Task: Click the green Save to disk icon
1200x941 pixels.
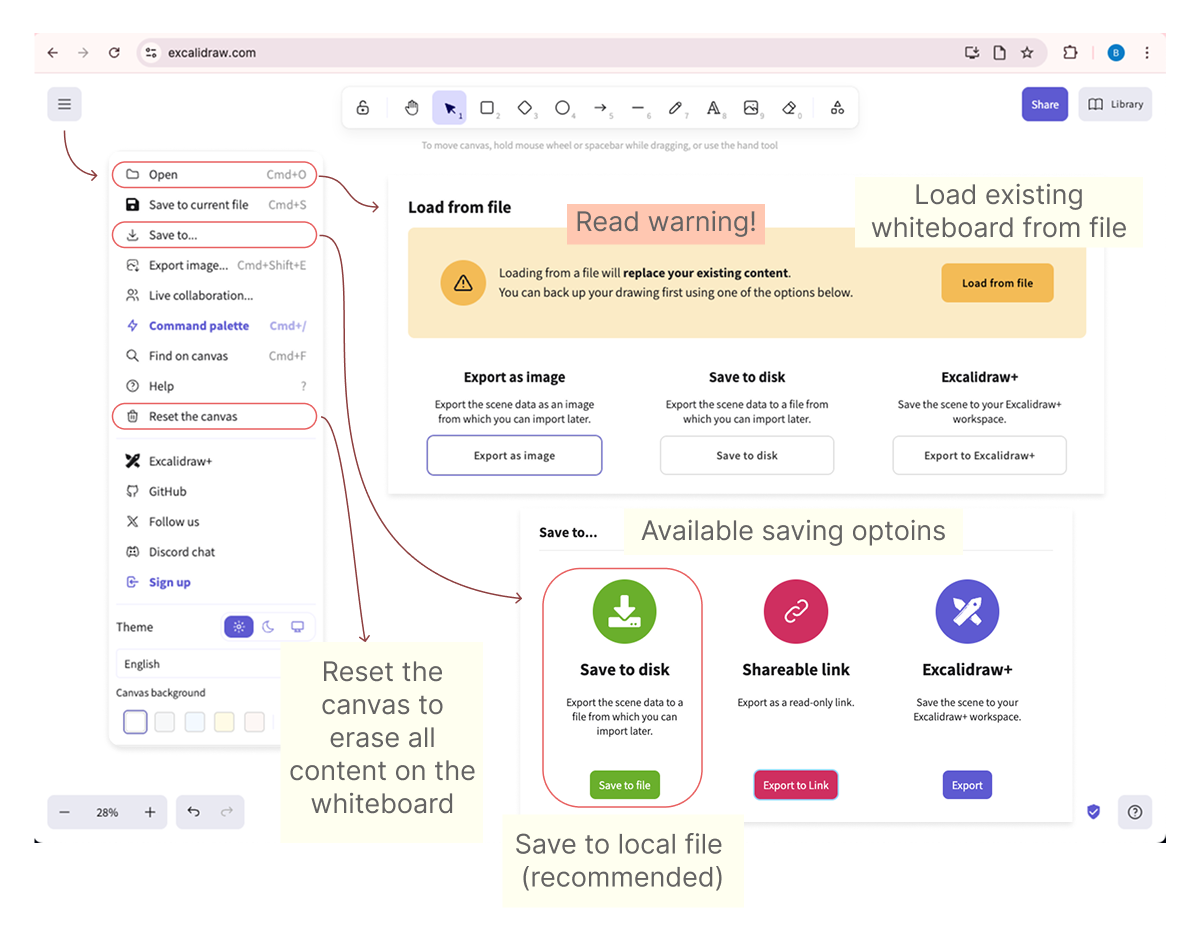Action: point(624,611)
